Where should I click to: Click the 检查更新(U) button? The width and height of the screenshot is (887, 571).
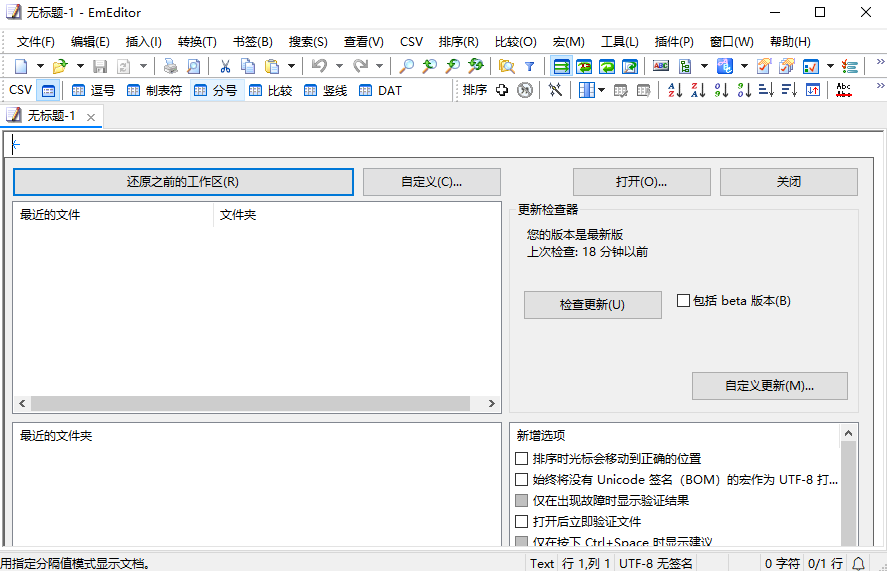click(x=592, y=305)
